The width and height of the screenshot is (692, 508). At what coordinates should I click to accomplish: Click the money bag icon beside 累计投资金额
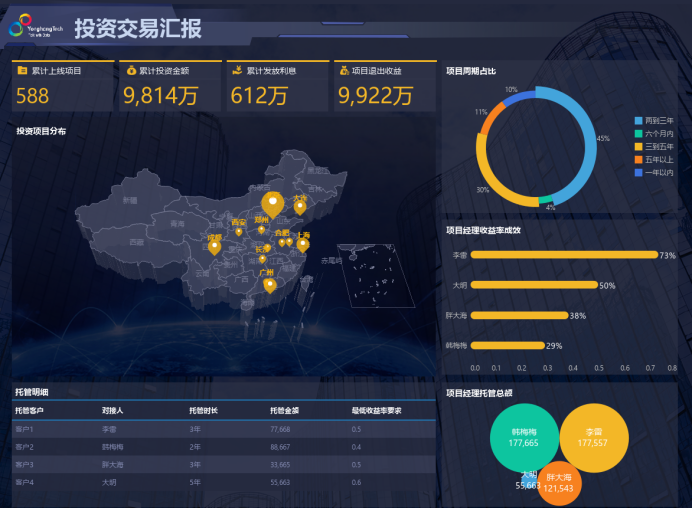tap(130, 71)
